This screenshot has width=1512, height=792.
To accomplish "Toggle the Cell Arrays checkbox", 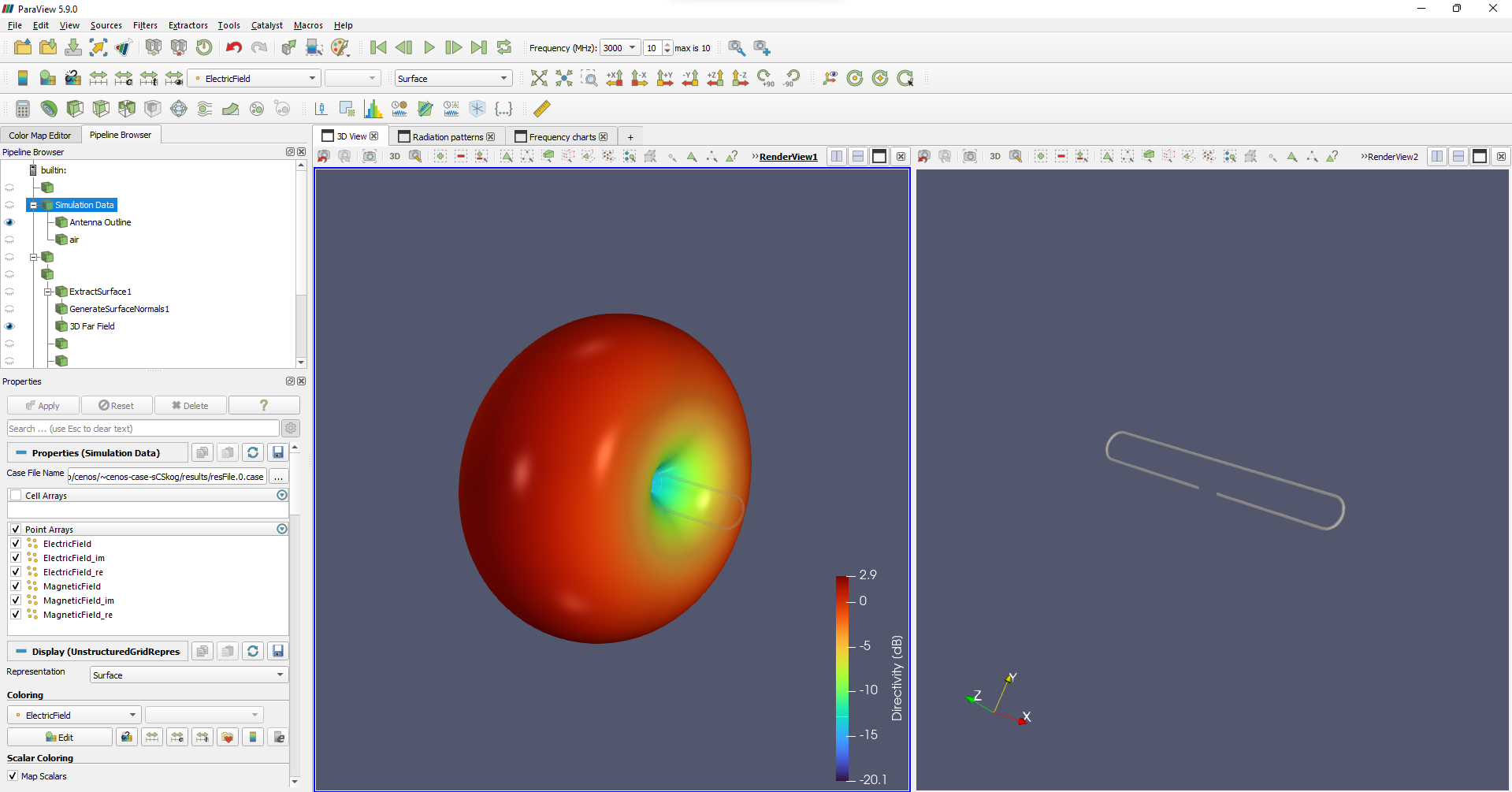I will tap(16, 496).
